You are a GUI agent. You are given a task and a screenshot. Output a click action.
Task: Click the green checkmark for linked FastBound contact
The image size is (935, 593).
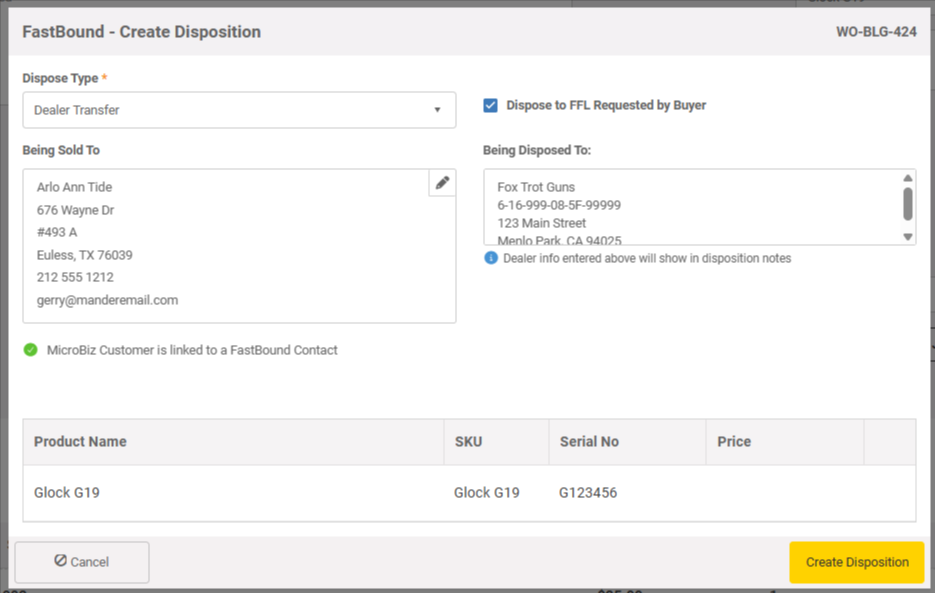point(30,350)
